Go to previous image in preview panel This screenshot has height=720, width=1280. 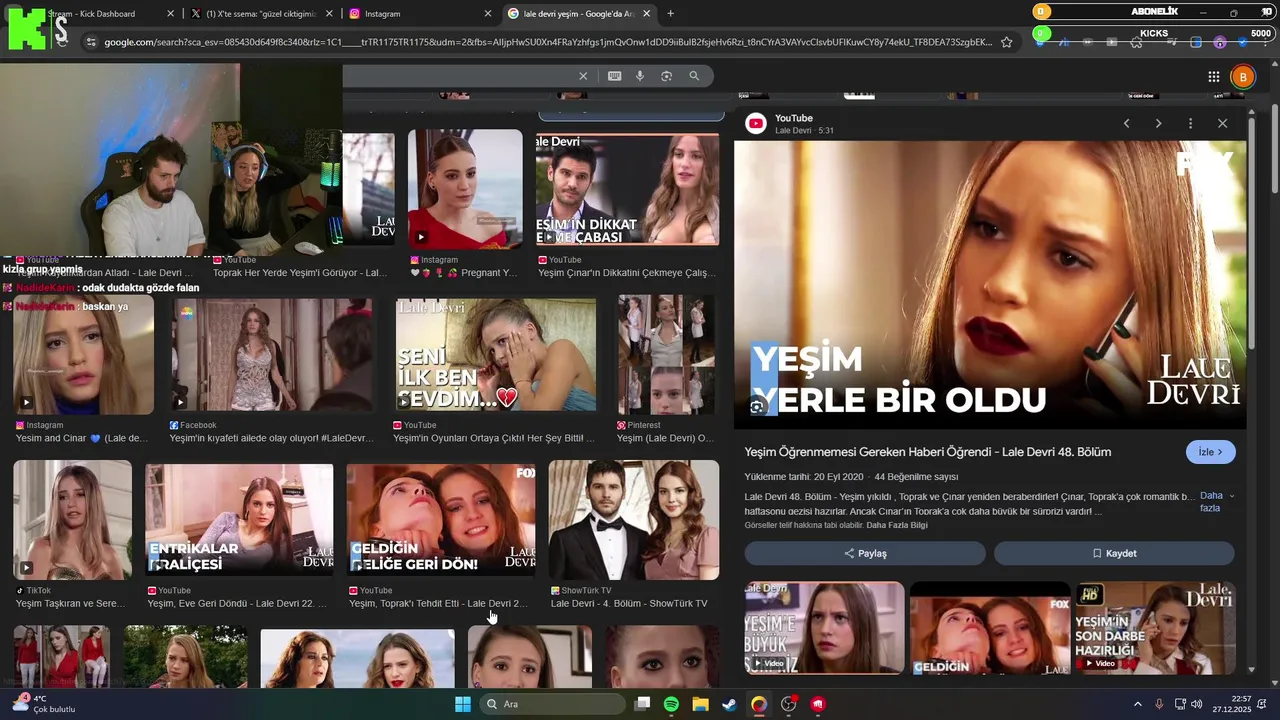pyautogui.click(x=1126, y=123)
